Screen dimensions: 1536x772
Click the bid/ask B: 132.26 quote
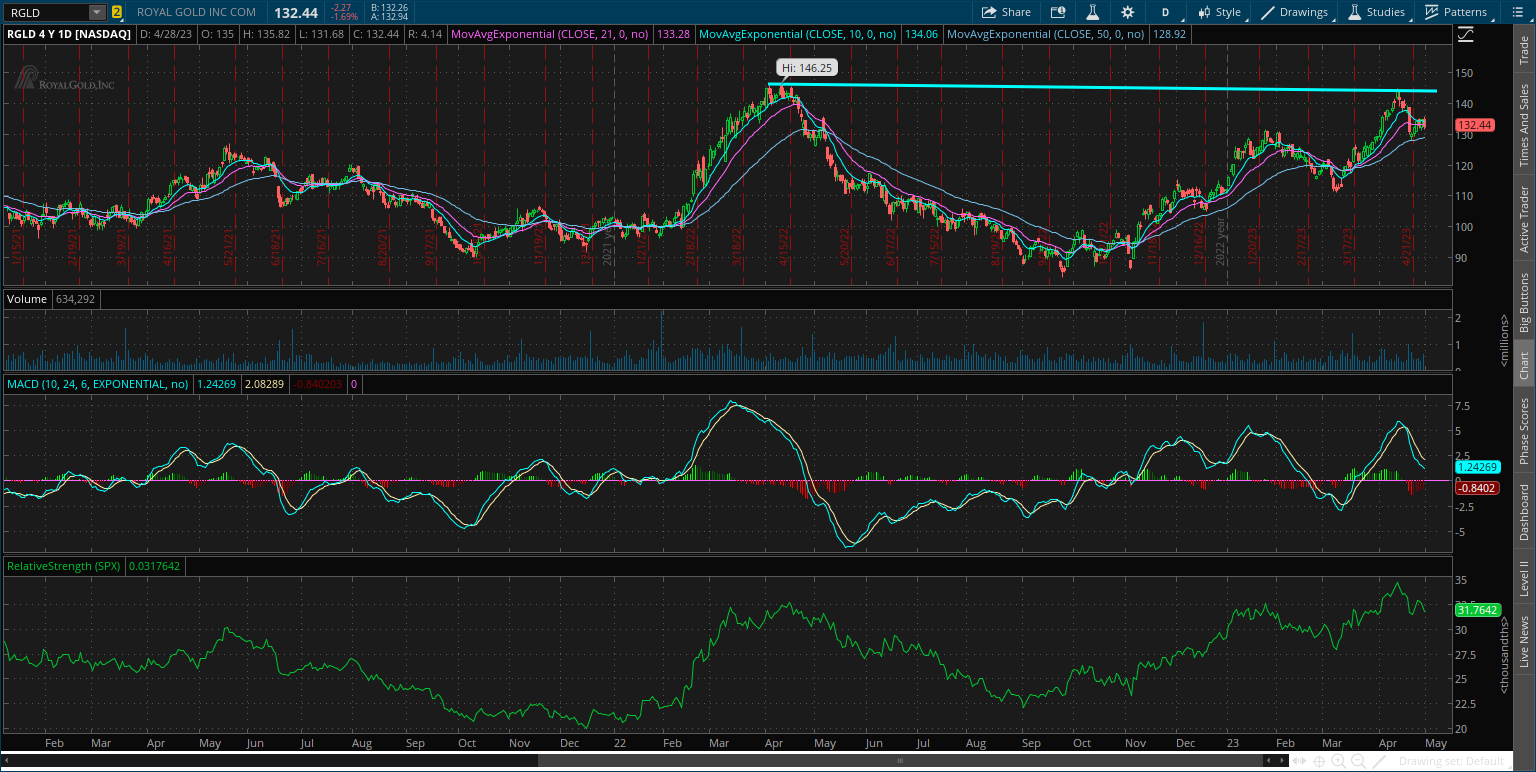point(388,7)
